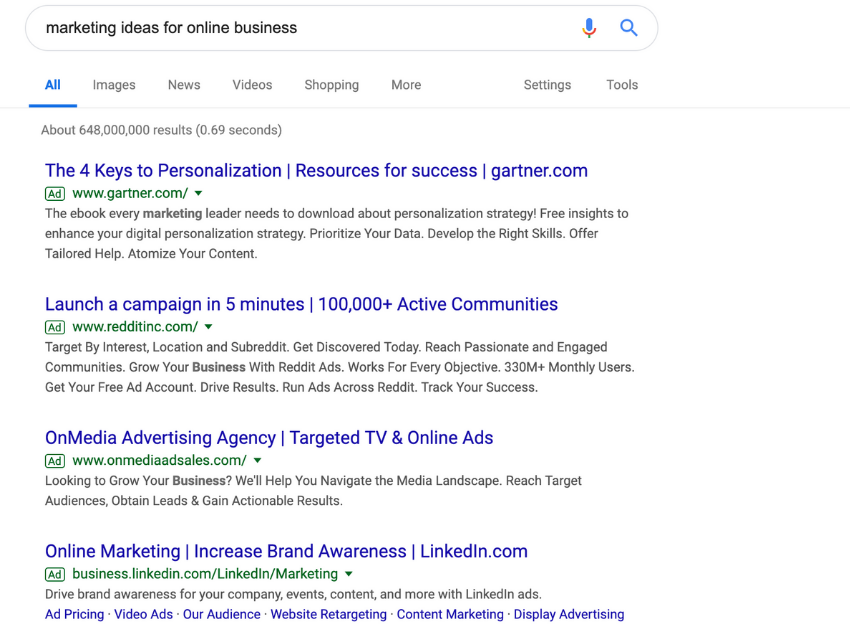Click the blue magnifier search icon
Viewport: 850px width, 640px height.
point(628,28)
